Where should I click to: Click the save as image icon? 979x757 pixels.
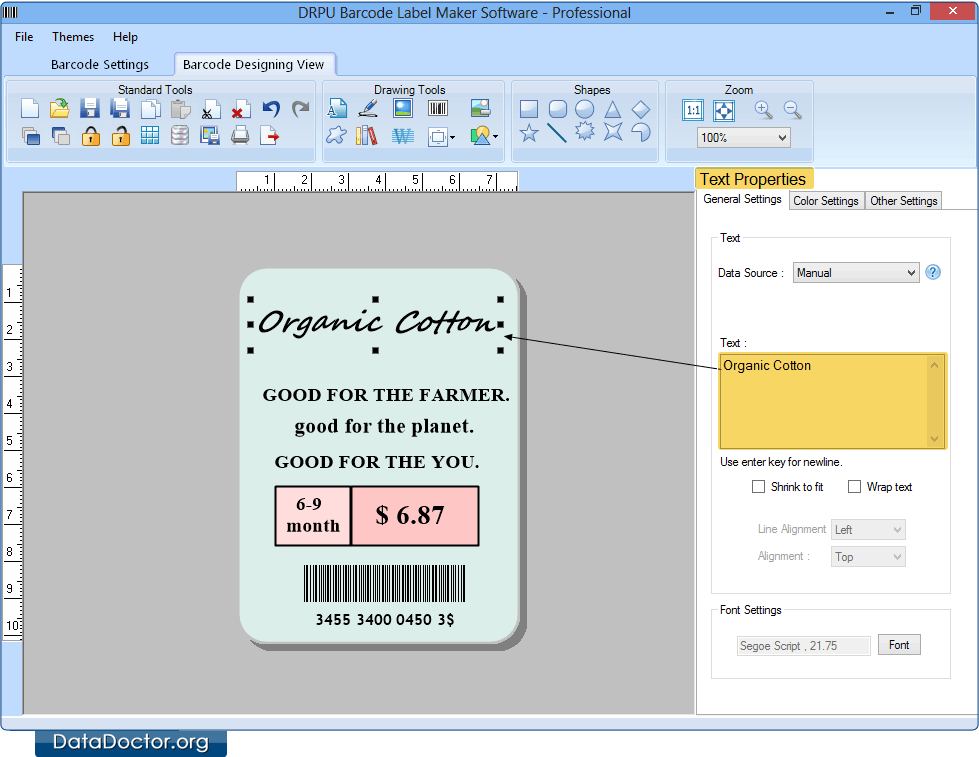tap(210, 136)
